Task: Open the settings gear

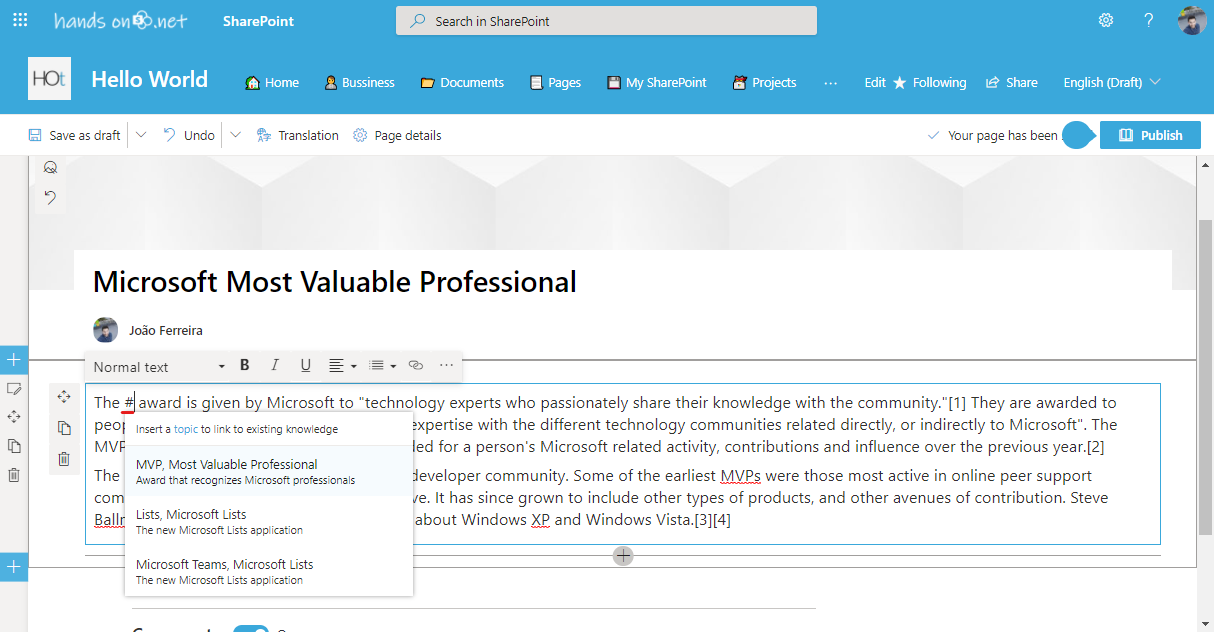Action: point(1106,20)
